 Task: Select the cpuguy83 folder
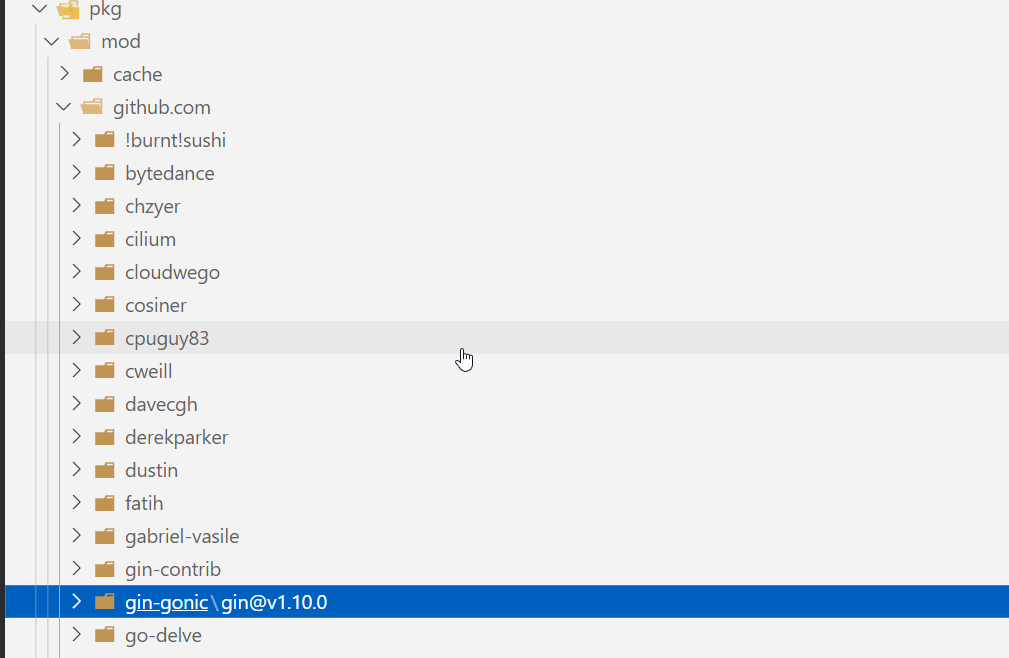point(169,337)
